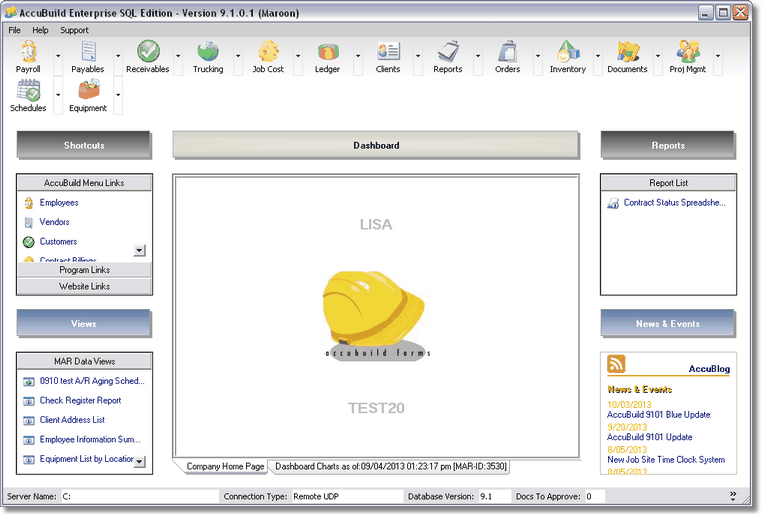Screen dimensions: 762x516
Task: Open the Documents module icon
Action: pos(627,52)
